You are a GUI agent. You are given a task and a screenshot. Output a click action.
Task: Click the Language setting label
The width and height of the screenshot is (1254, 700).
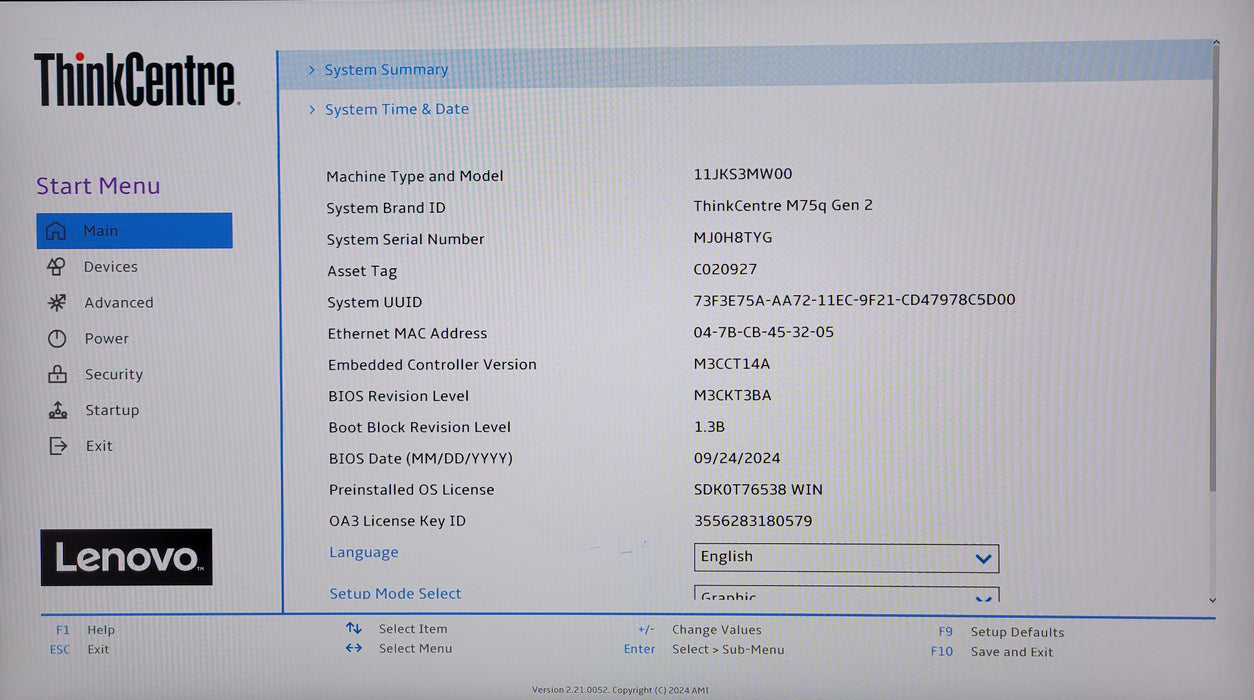364,553
